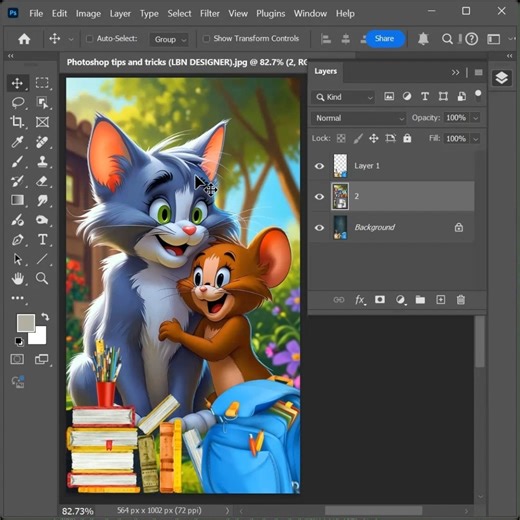The height and width of the screenshot is (520, 520).
Task: Open the Edit Toolbar three-dots menu
Action: (17, 298)
